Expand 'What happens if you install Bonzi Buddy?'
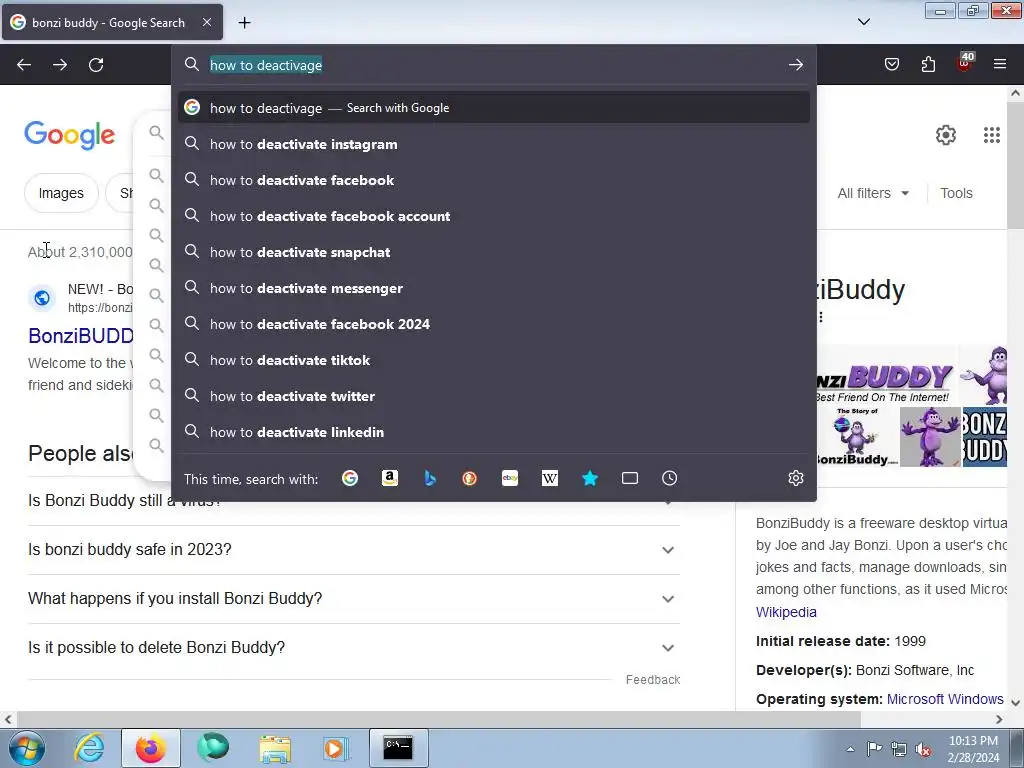Viewport: 1024px width, 768px height. (353, 599)
